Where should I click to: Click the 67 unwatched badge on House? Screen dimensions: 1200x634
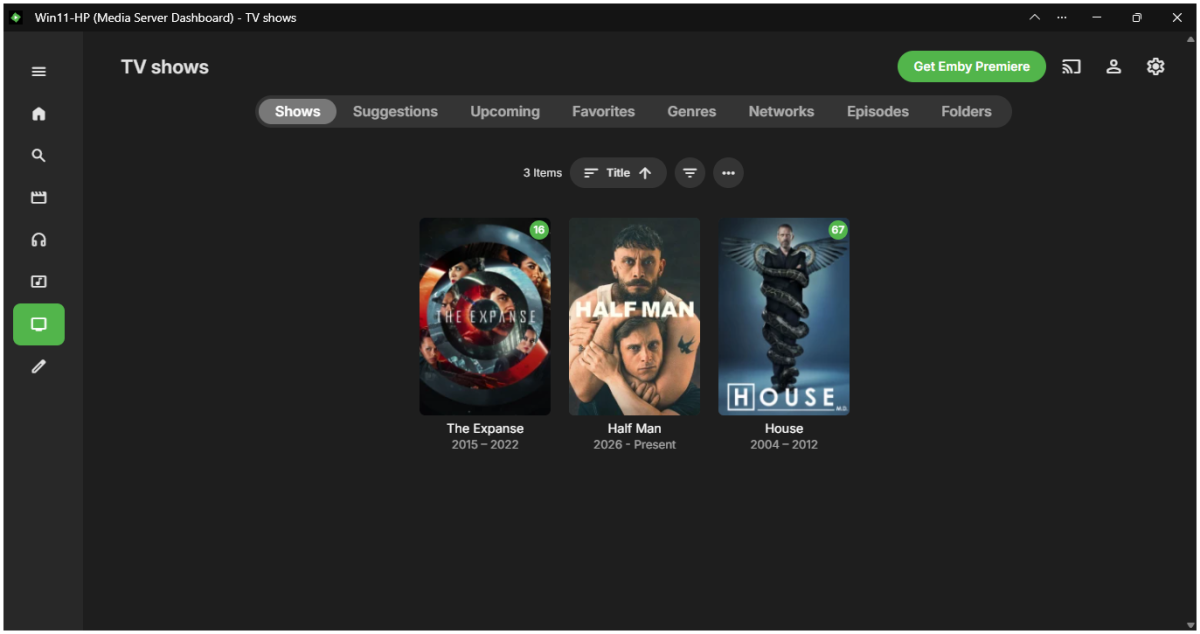point(838,230)
